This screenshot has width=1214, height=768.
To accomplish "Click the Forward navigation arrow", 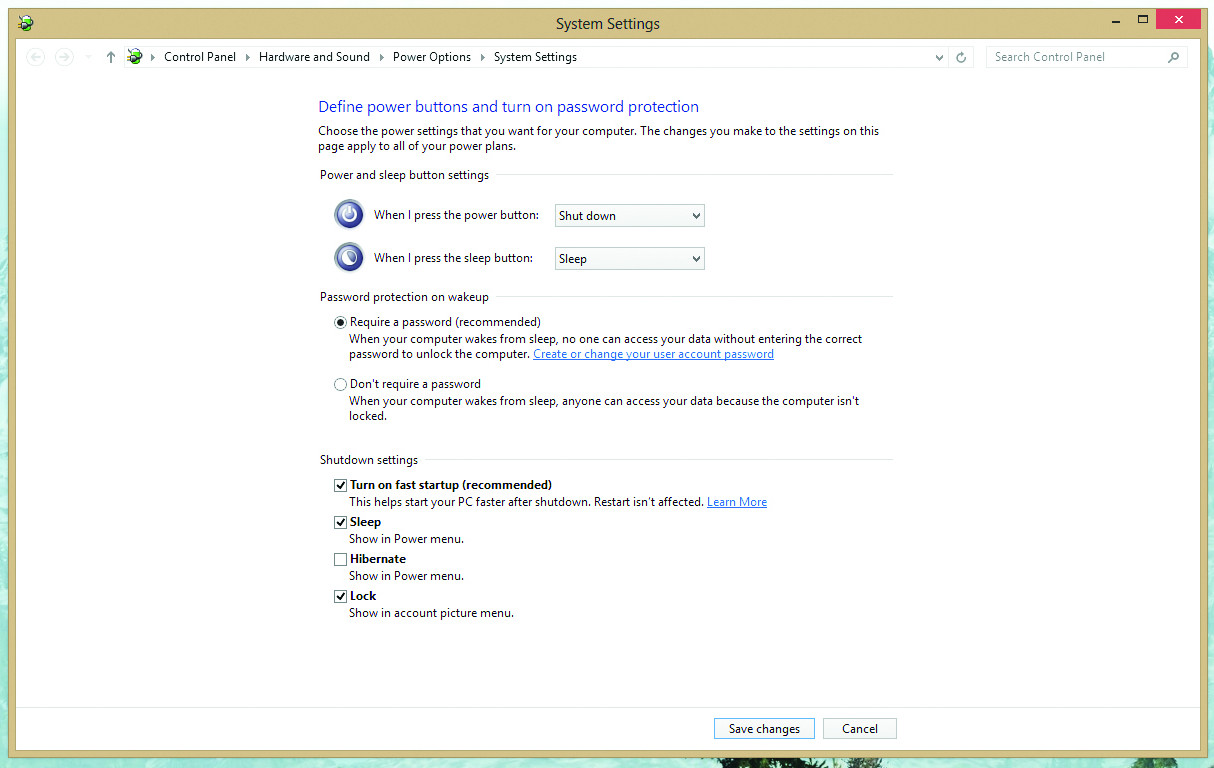I will click(x=64, y=57).
